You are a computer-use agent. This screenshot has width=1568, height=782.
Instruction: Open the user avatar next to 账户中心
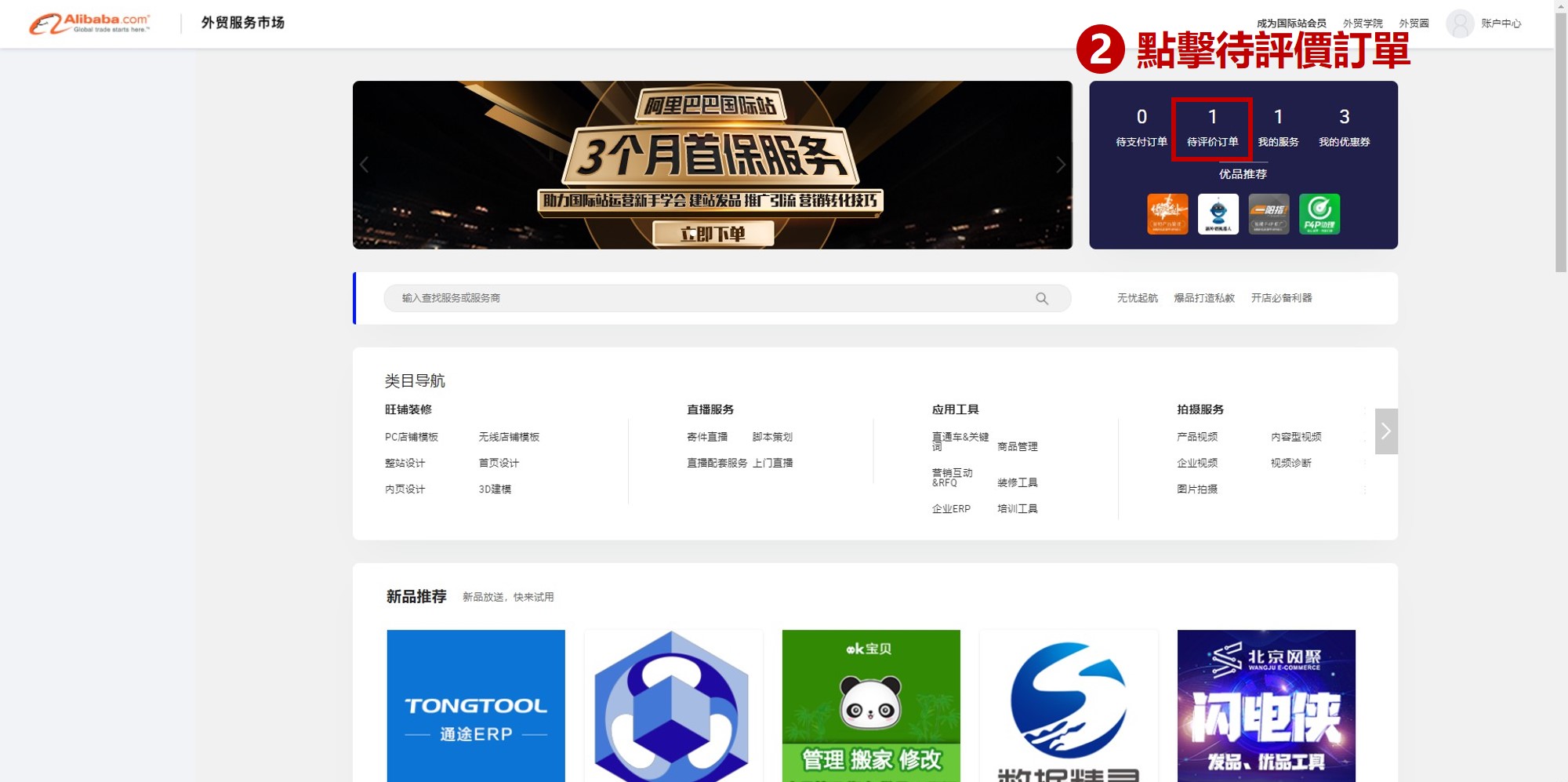(x=1460, y=23)
